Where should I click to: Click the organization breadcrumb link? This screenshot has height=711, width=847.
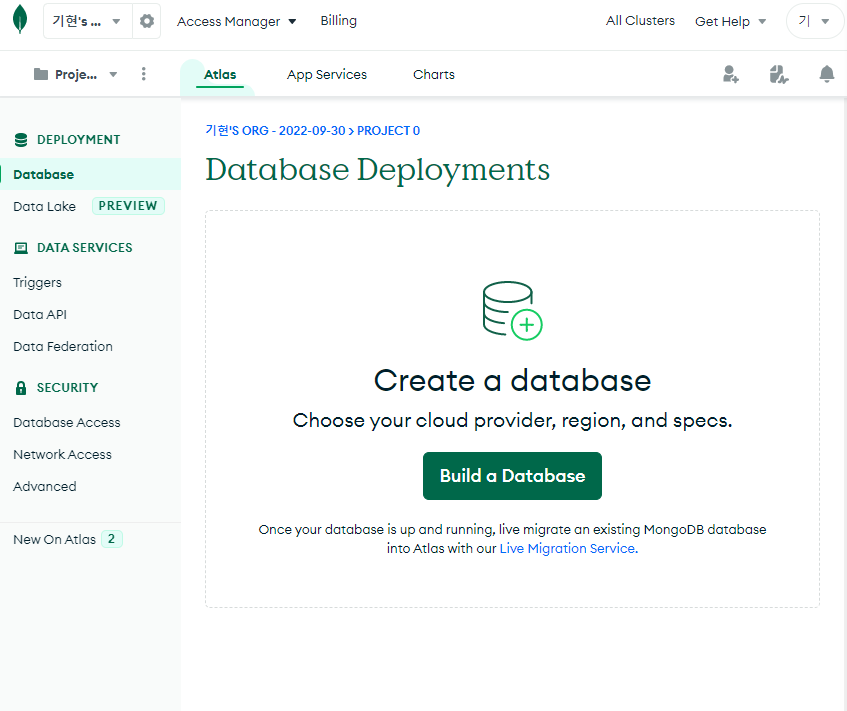click(x=275, y=131)
